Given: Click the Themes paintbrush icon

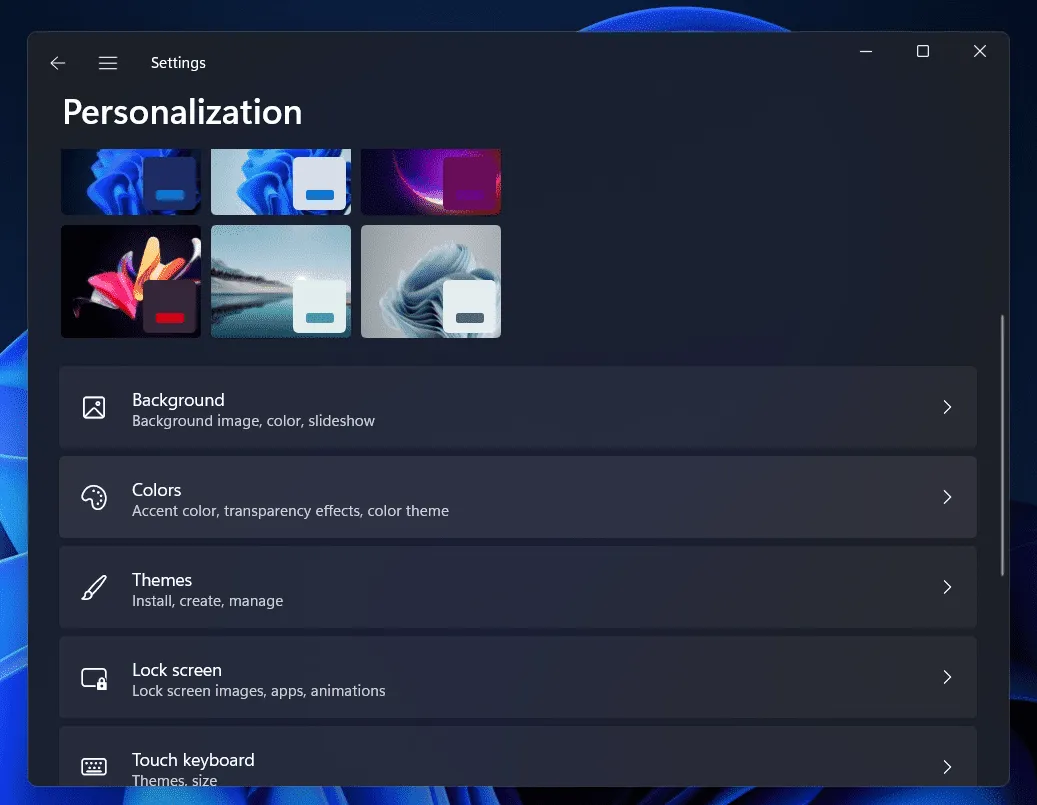Looking at the screenshot, I should coord(94,587).
